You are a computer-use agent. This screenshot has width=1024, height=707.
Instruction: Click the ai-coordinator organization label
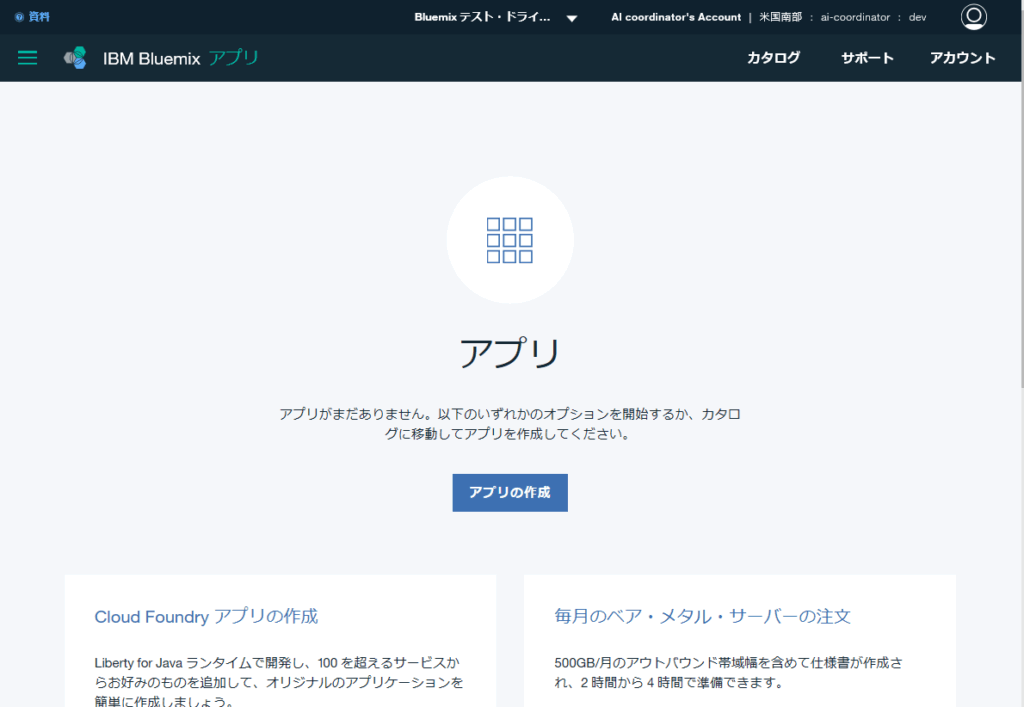855,18
